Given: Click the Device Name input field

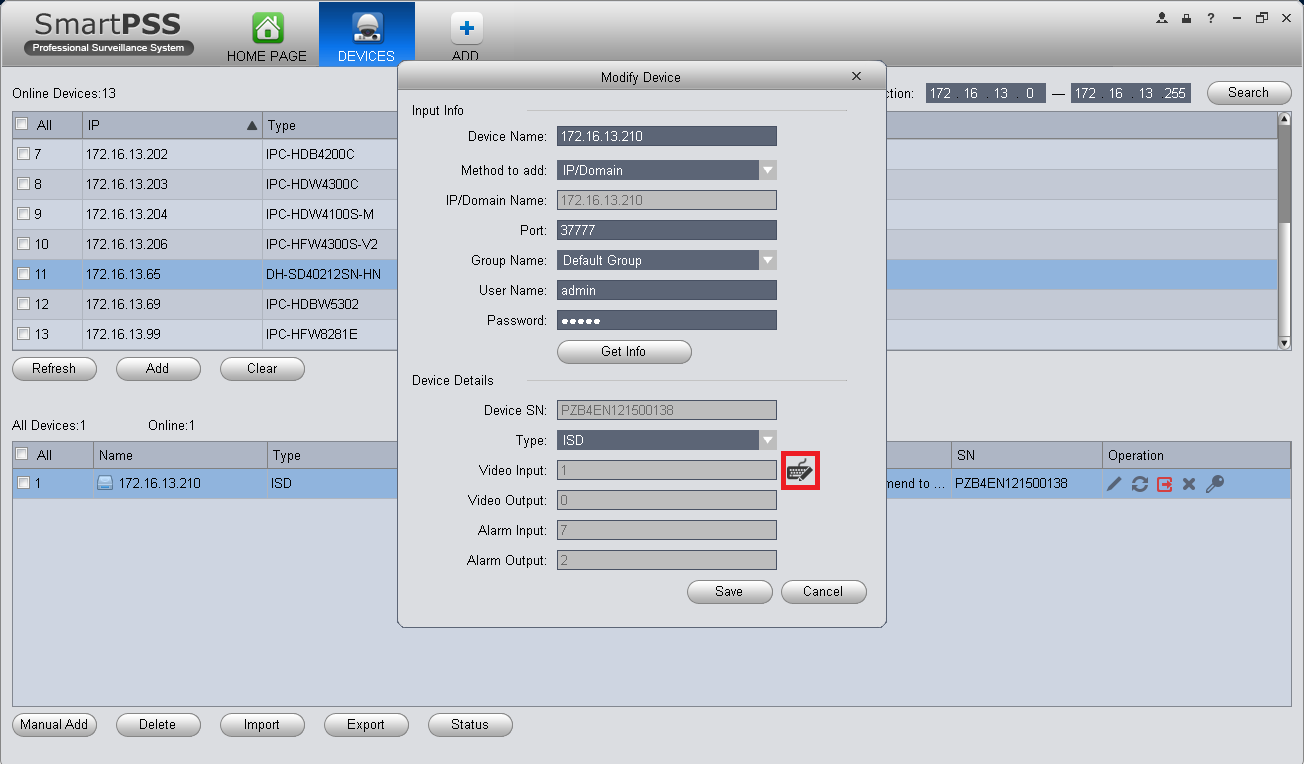Looking at the screenshot, I should point(667,136).
